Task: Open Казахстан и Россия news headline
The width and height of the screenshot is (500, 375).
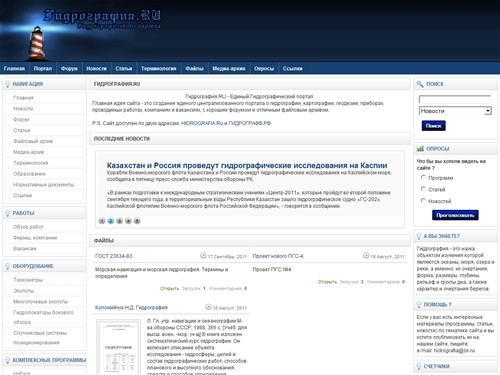Action: point(247,165)
